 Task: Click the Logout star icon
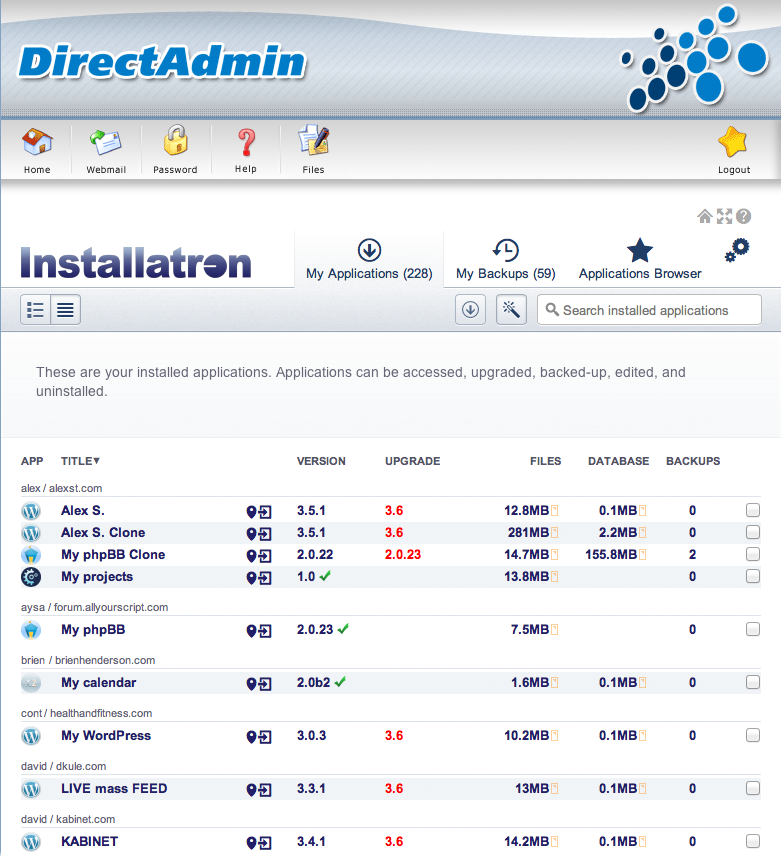click(733, 141)
